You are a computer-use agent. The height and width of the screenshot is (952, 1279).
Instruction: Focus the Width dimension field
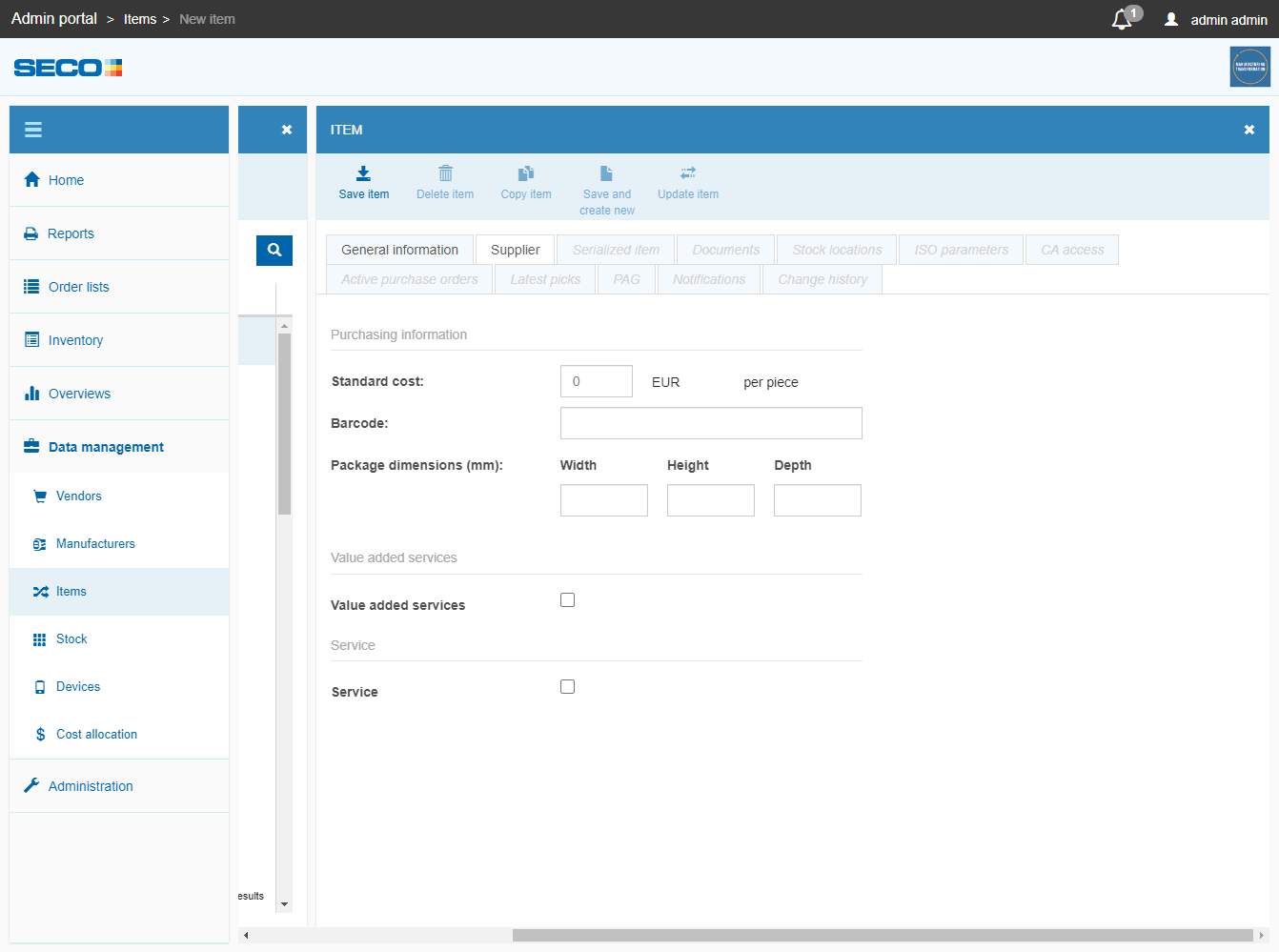[x=604, y=500]
